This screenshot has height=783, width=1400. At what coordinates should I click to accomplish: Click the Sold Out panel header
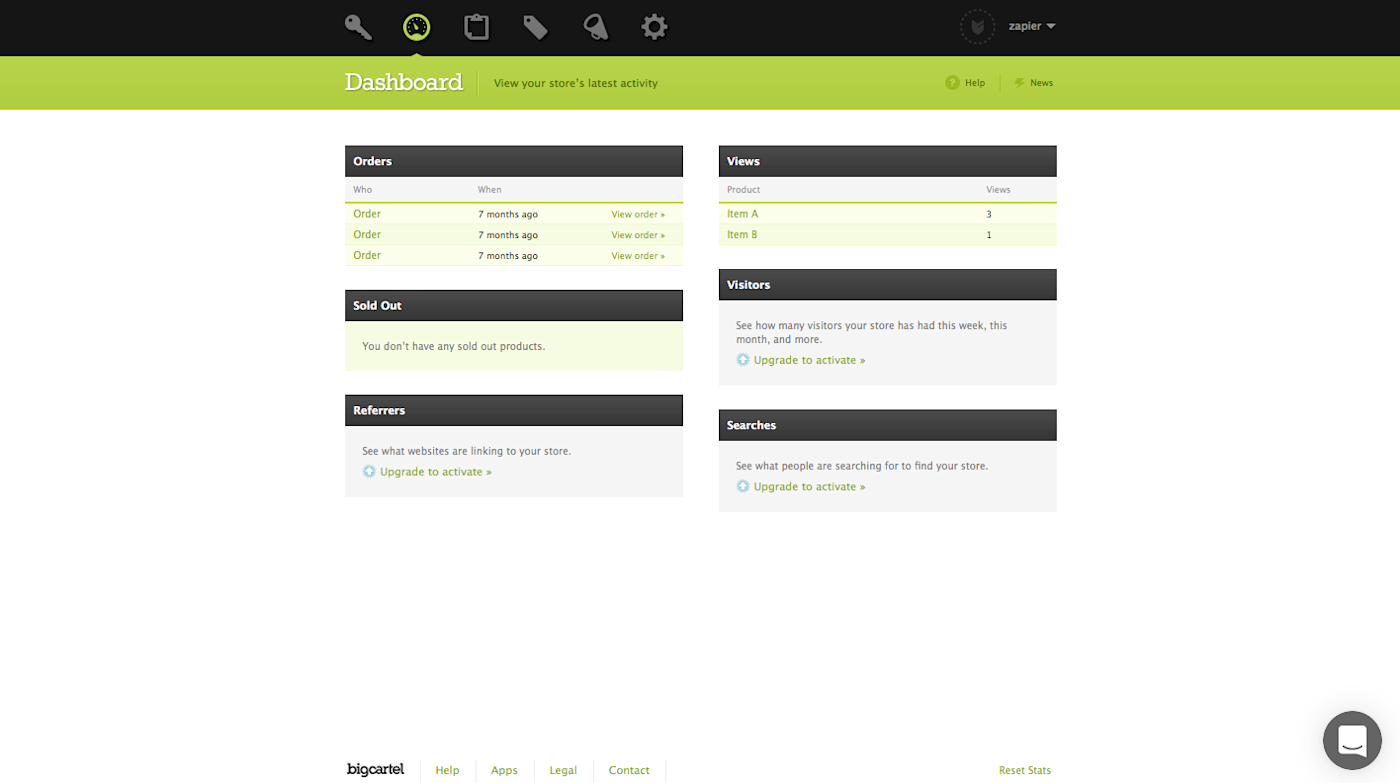(514, 306)
